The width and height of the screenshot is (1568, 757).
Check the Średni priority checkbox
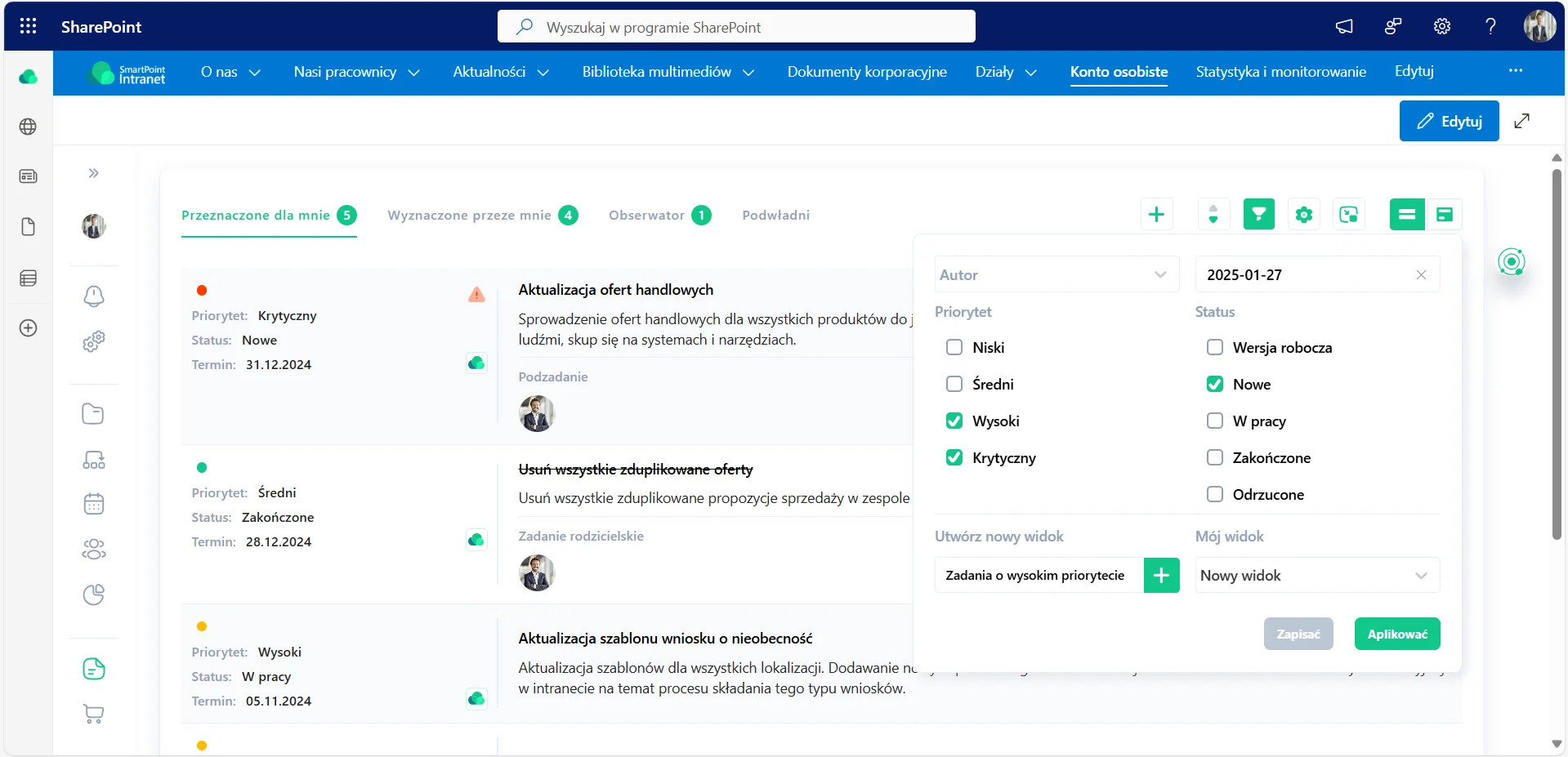(x=954, y=384)
